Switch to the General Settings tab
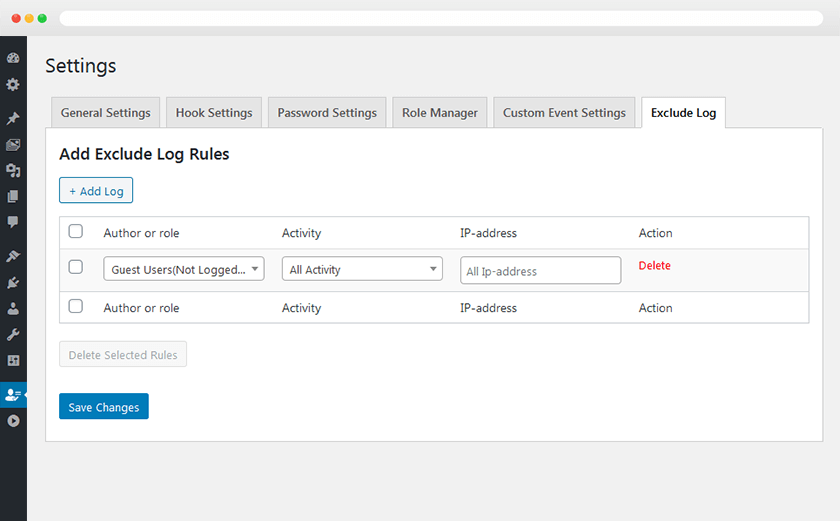 click(105, 113)
